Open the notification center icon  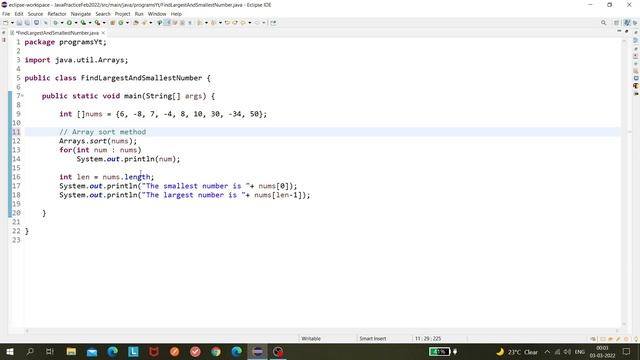[627, 352]
